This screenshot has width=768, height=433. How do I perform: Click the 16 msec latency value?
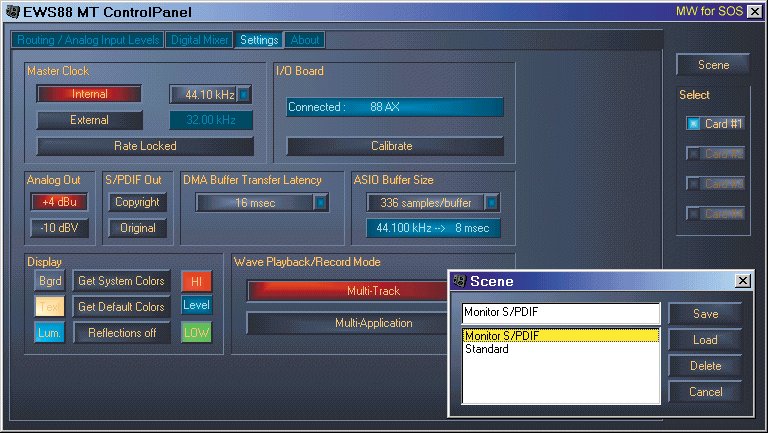click(255, 202)
